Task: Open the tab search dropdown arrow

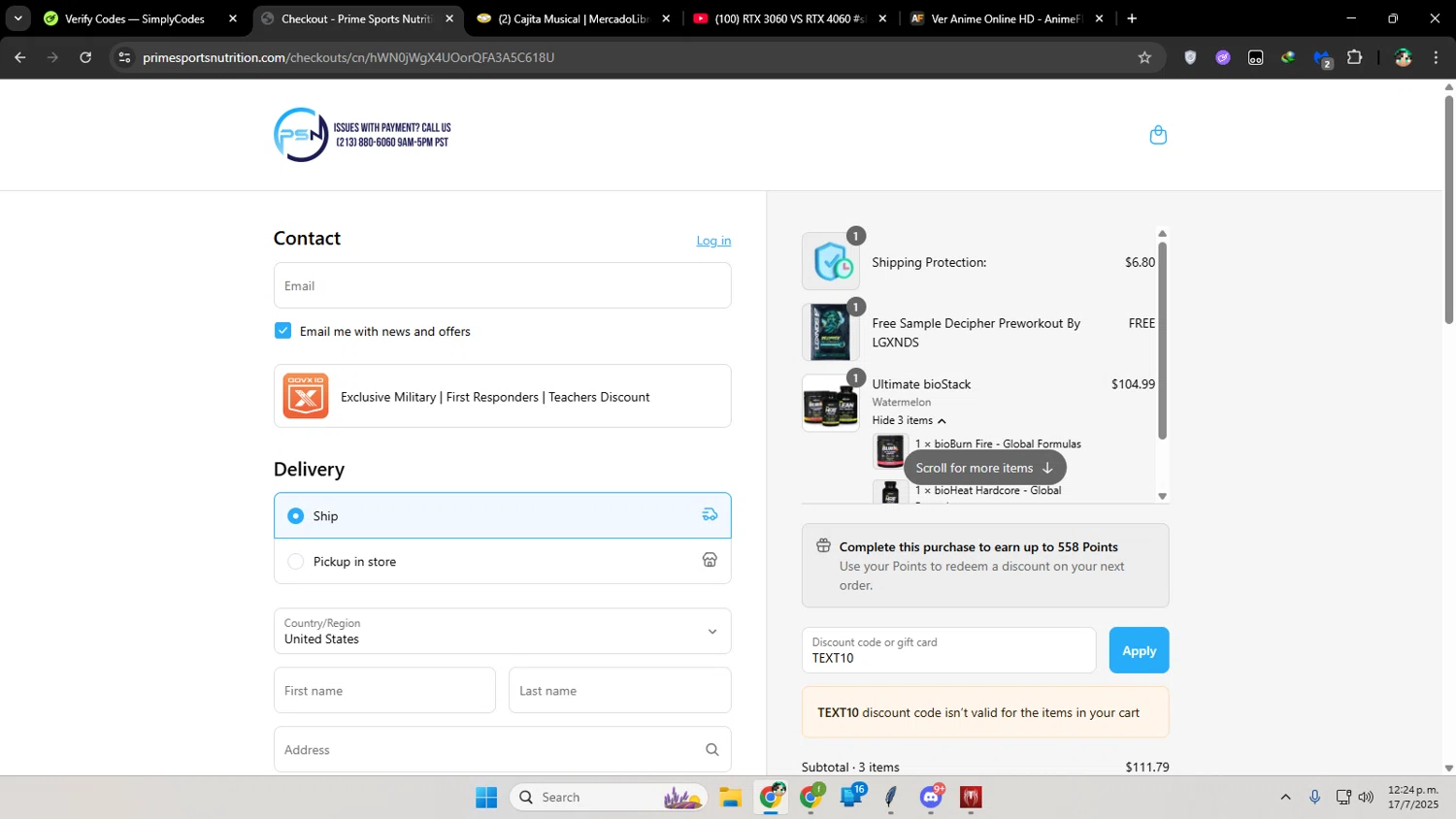Action: (x=17, y=18)
